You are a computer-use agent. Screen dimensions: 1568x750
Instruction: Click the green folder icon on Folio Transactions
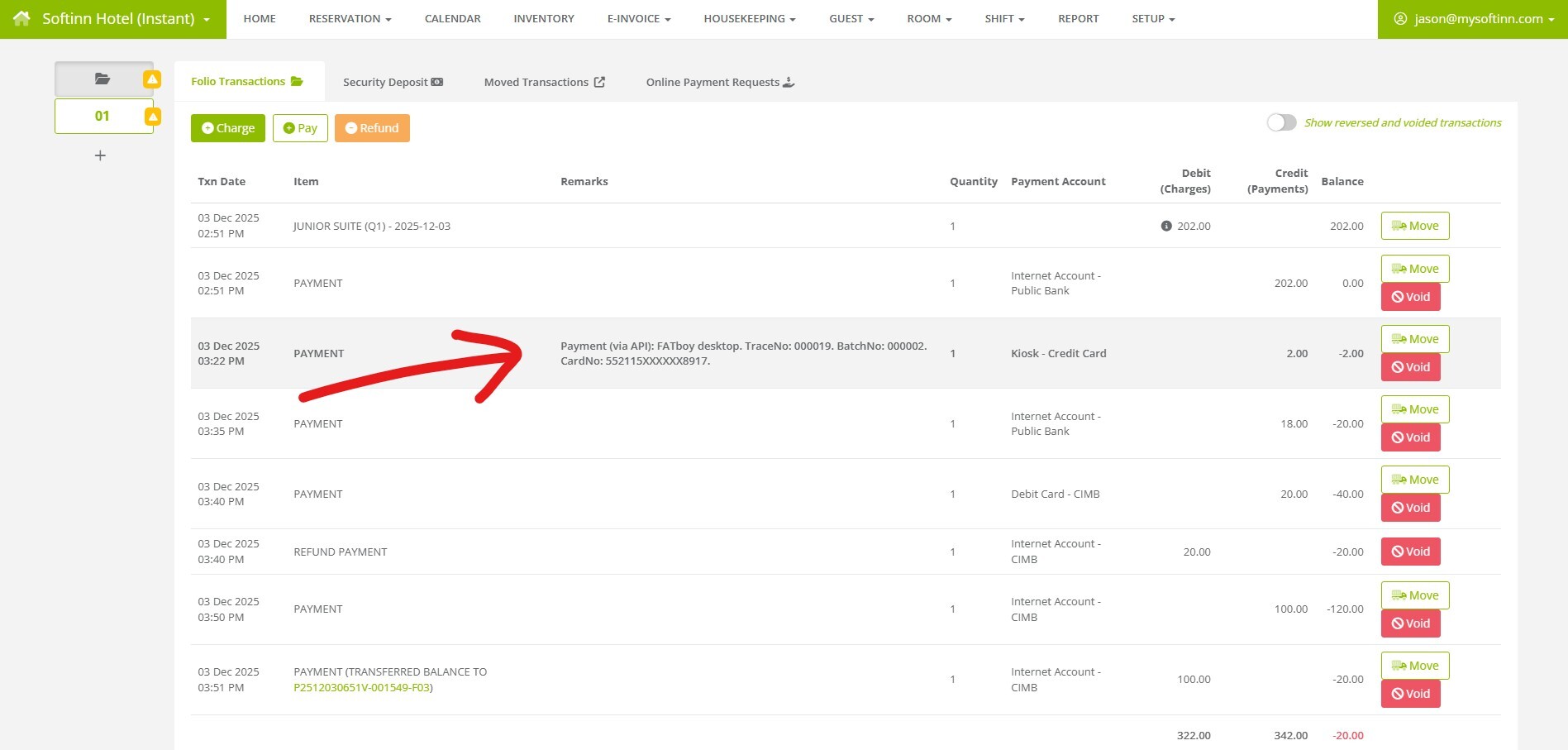click(x=295, y=80)
